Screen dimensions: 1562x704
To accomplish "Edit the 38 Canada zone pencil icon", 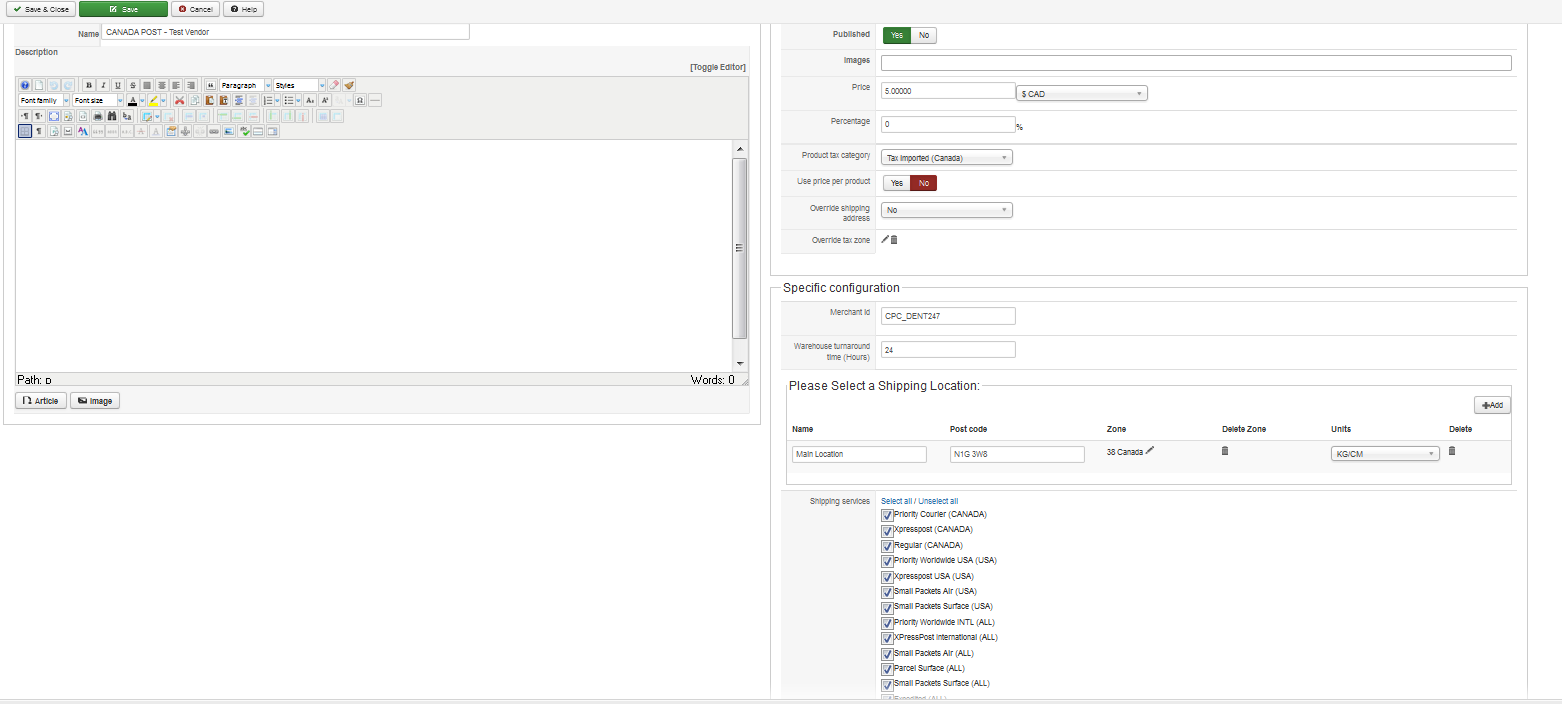I will [x=1150, y=451].
